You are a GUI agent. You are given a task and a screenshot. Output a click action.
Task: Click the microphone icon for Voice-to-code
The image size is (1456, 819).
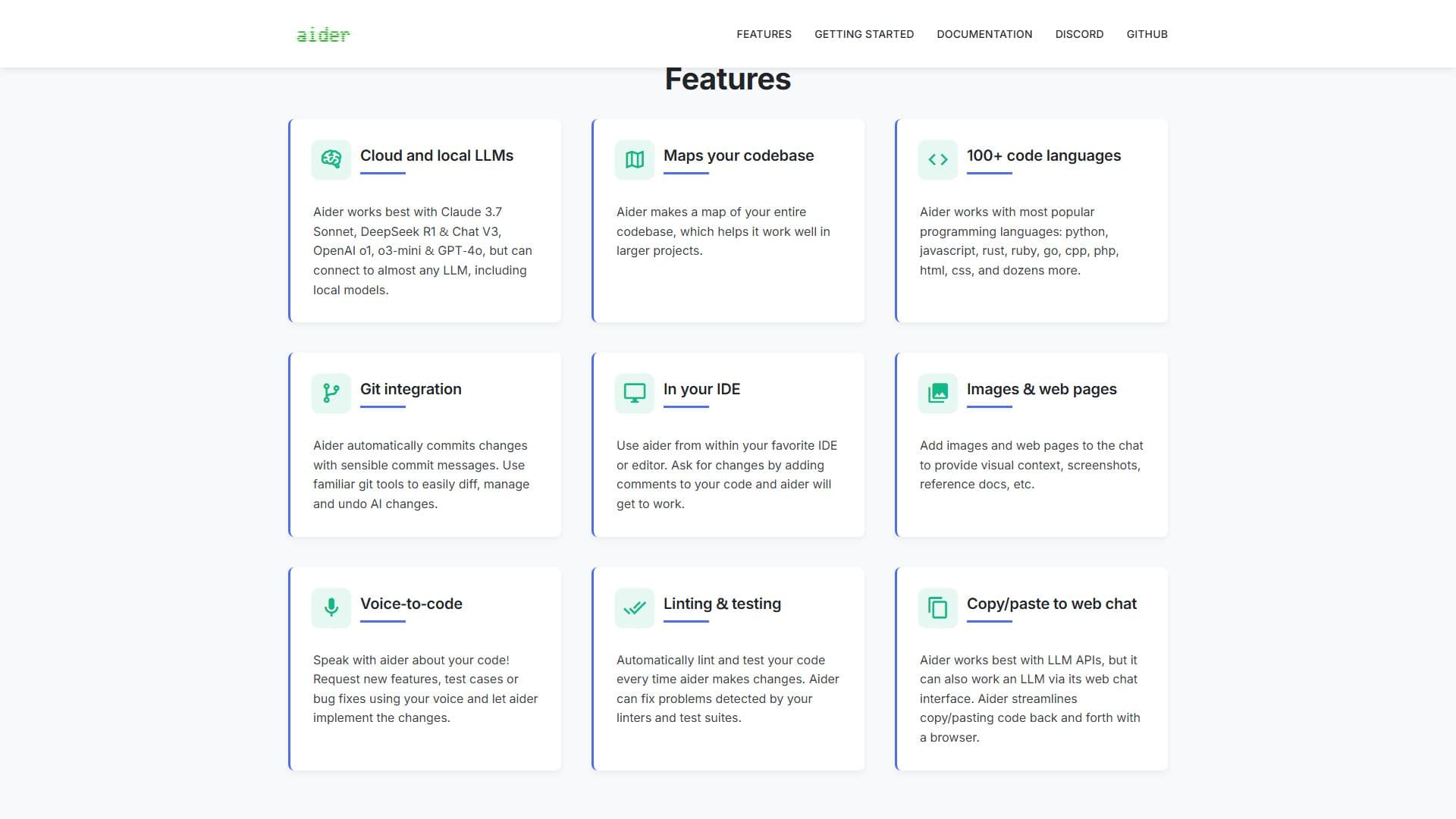click(331, 607)
